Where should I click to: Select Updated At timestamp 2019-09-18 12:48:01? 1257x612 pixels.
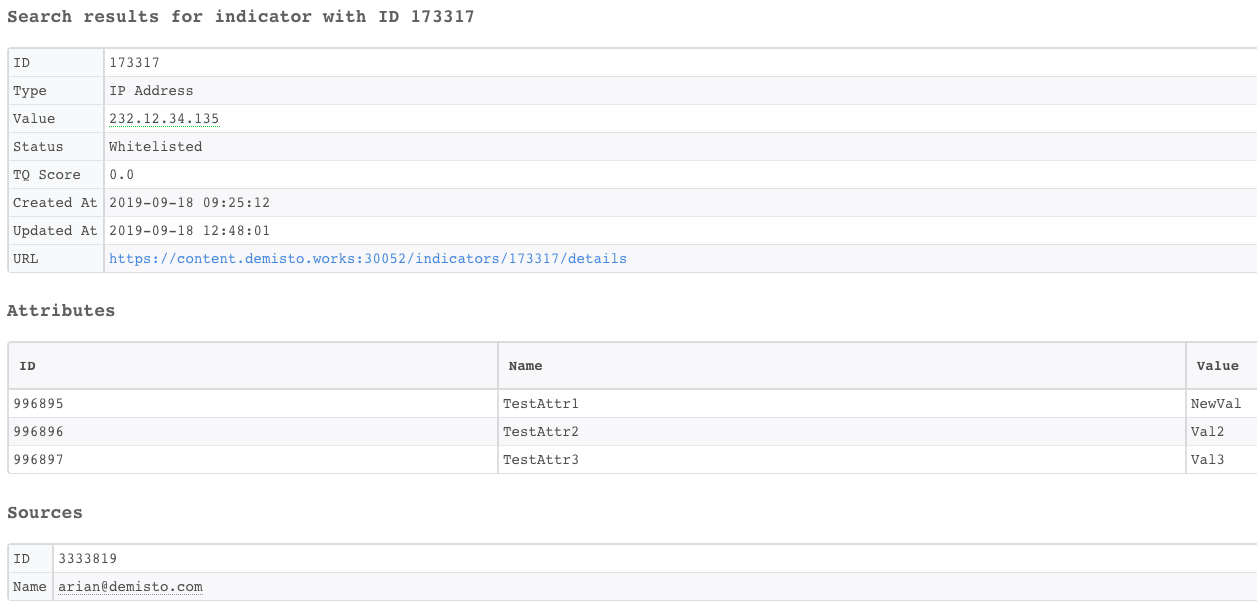click(x=189, y=230)
